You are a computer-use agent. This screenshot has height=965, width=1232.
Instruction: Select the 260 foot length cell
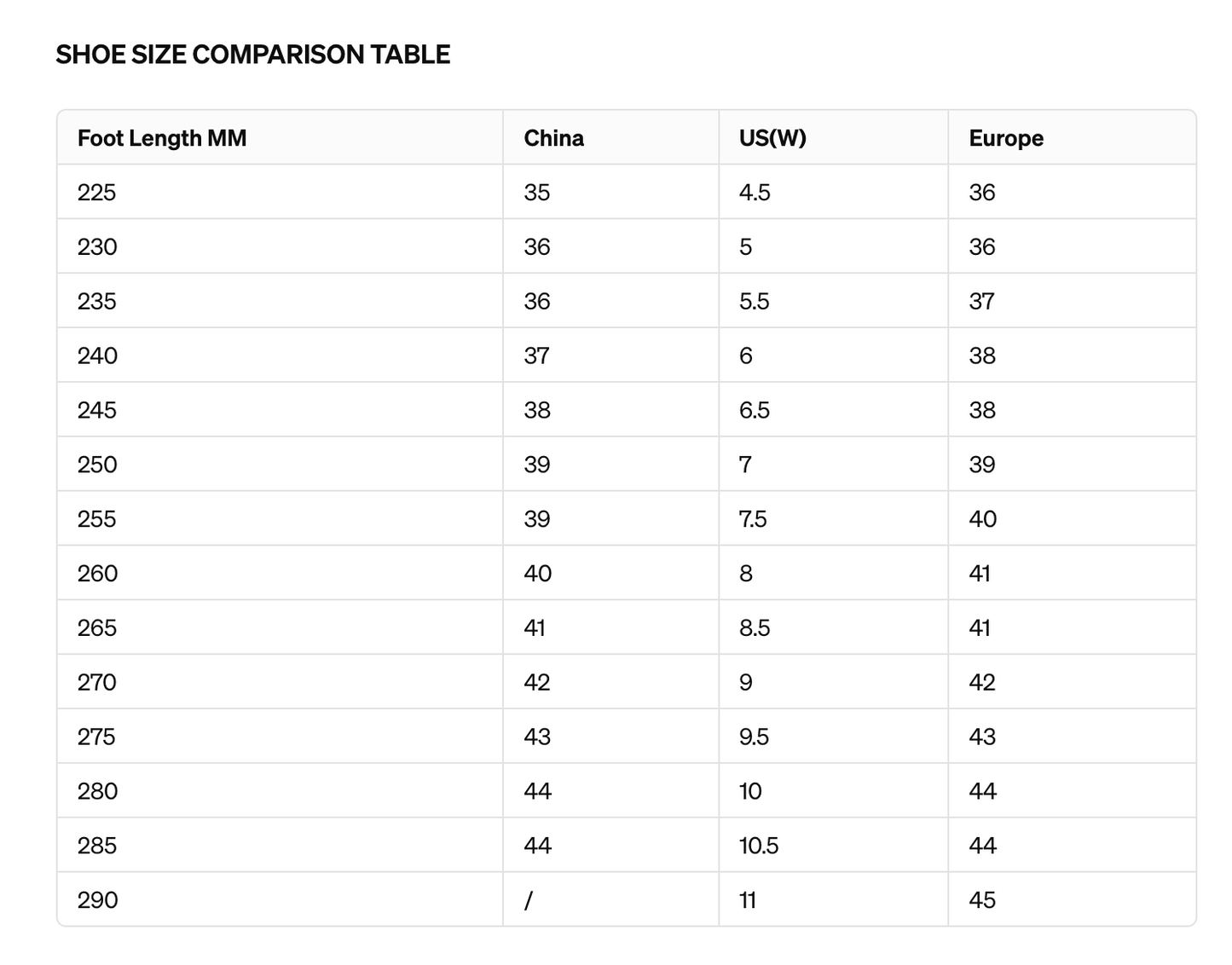(x=280, y=574)
